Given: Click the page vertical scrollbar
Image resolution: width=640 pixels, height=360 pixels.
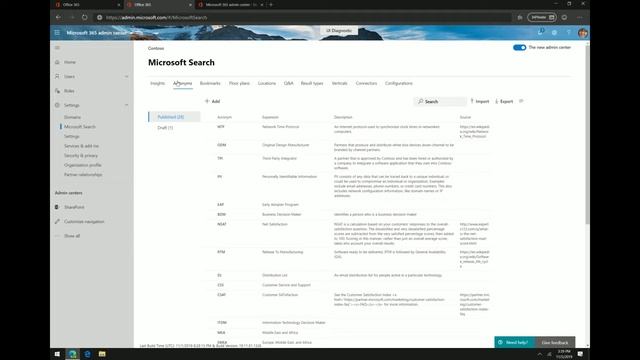Looking at the screenshot, I should [587, 135].
